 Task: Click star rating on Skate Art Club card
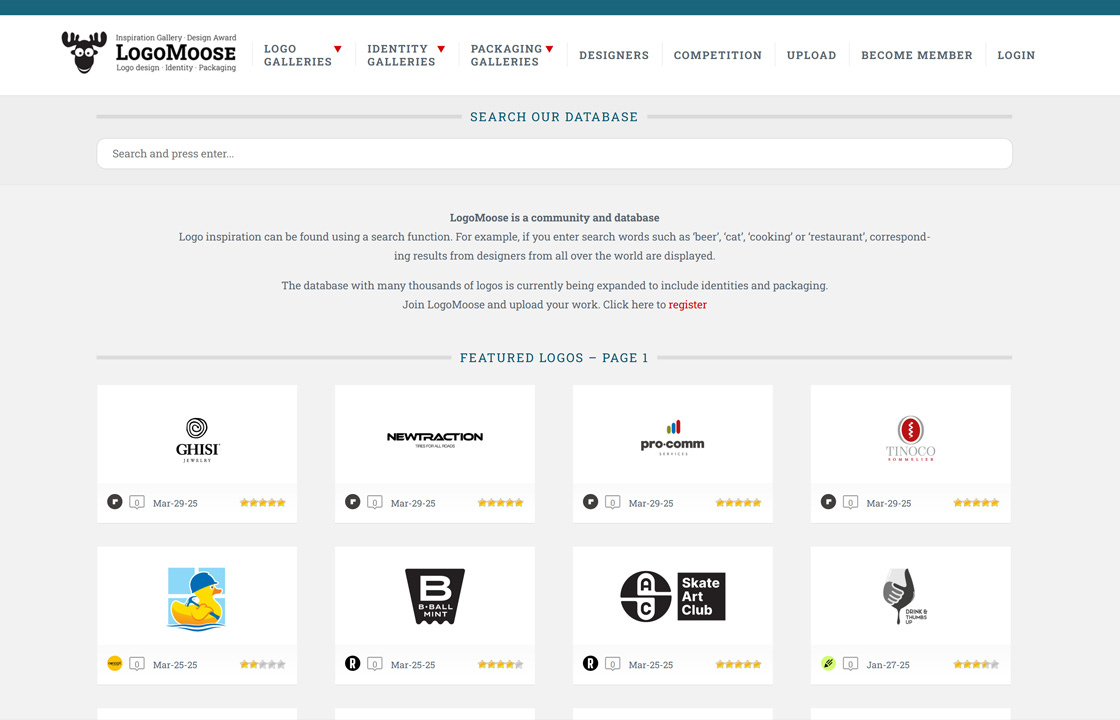[x=739, y=664]
